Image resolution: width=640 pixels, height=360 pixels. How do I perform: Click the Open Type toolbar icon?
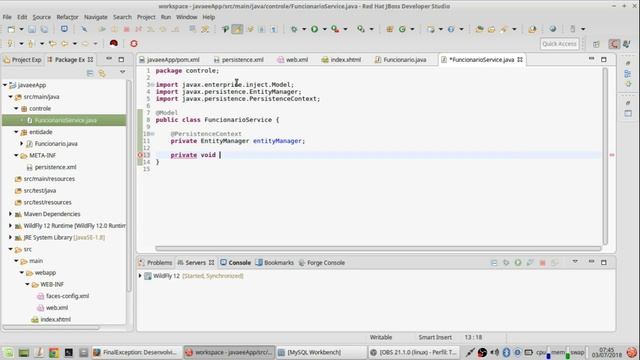(479, 29)
